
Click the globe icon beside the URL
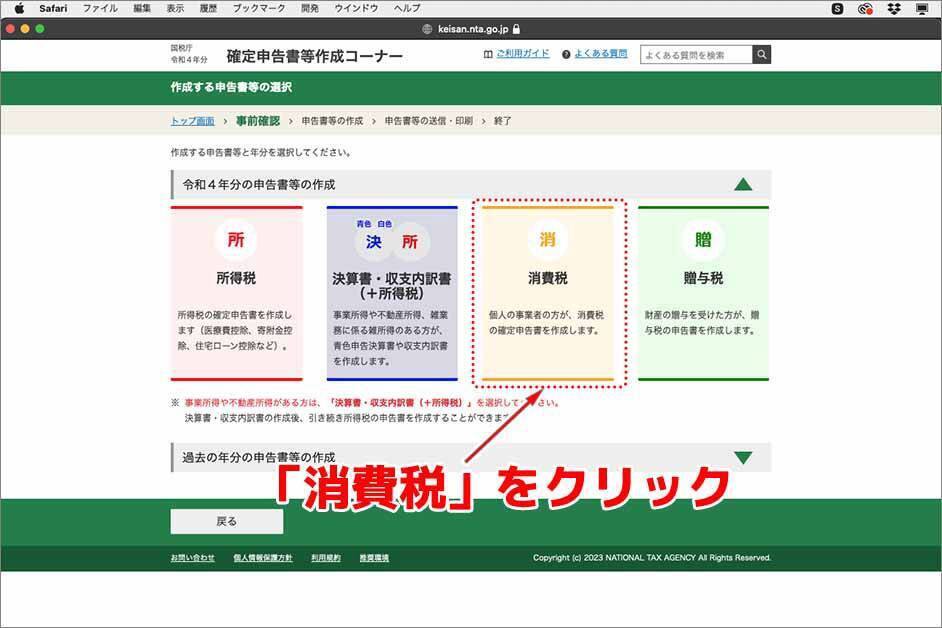[x=428, y=29]
